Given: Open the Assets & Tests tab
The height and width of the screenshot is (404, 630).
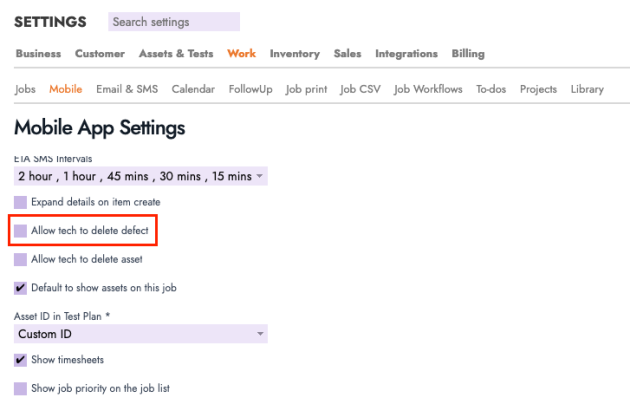Looking at the screenshot, I should coord(176,54).
